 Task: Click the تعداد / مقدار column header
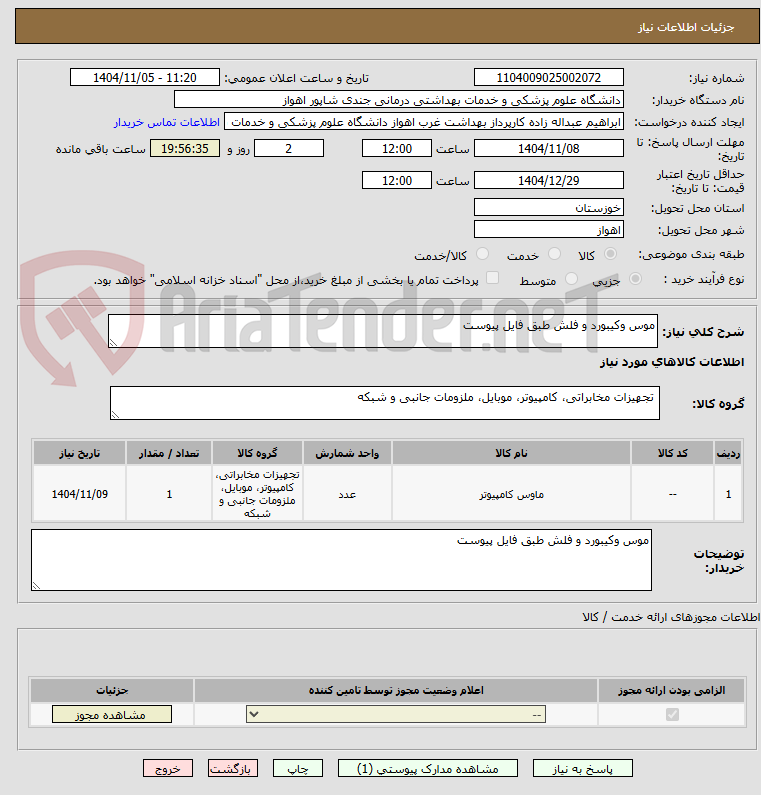tap(169, 453)
